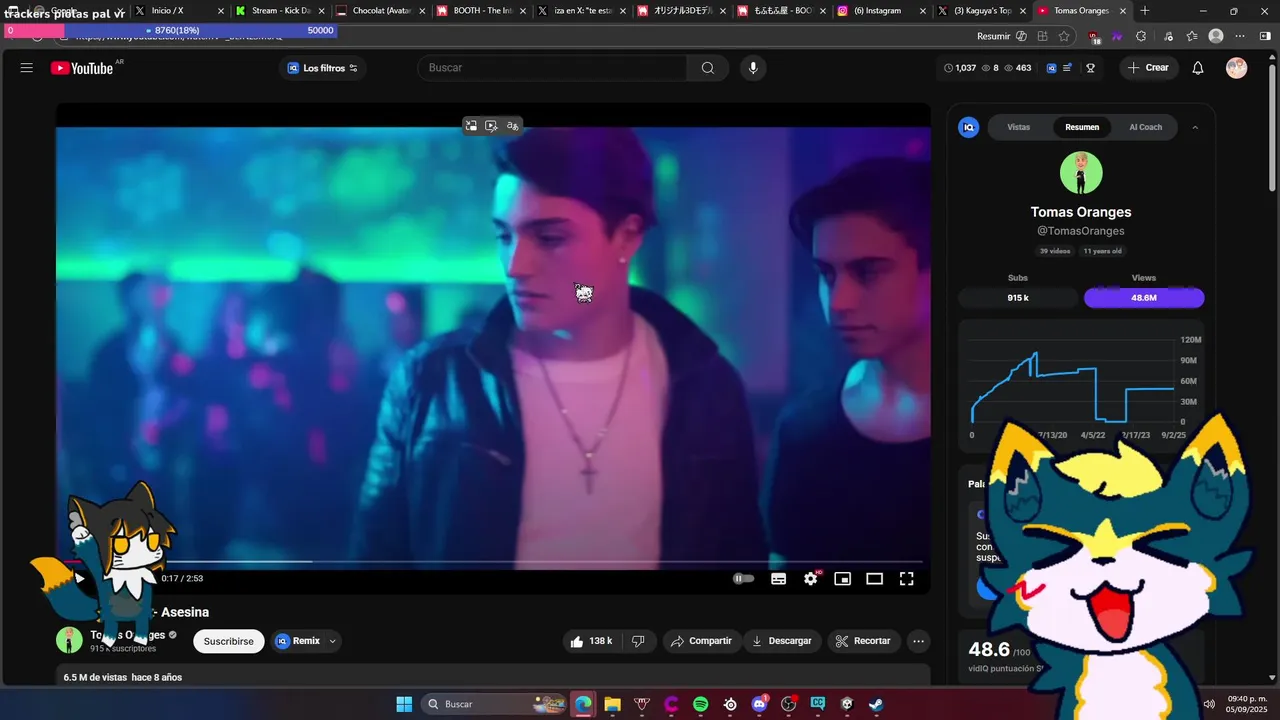The image size is (1280, 720).
Task: Toggle fullscreen mode in the player
Action: [907, 578]
